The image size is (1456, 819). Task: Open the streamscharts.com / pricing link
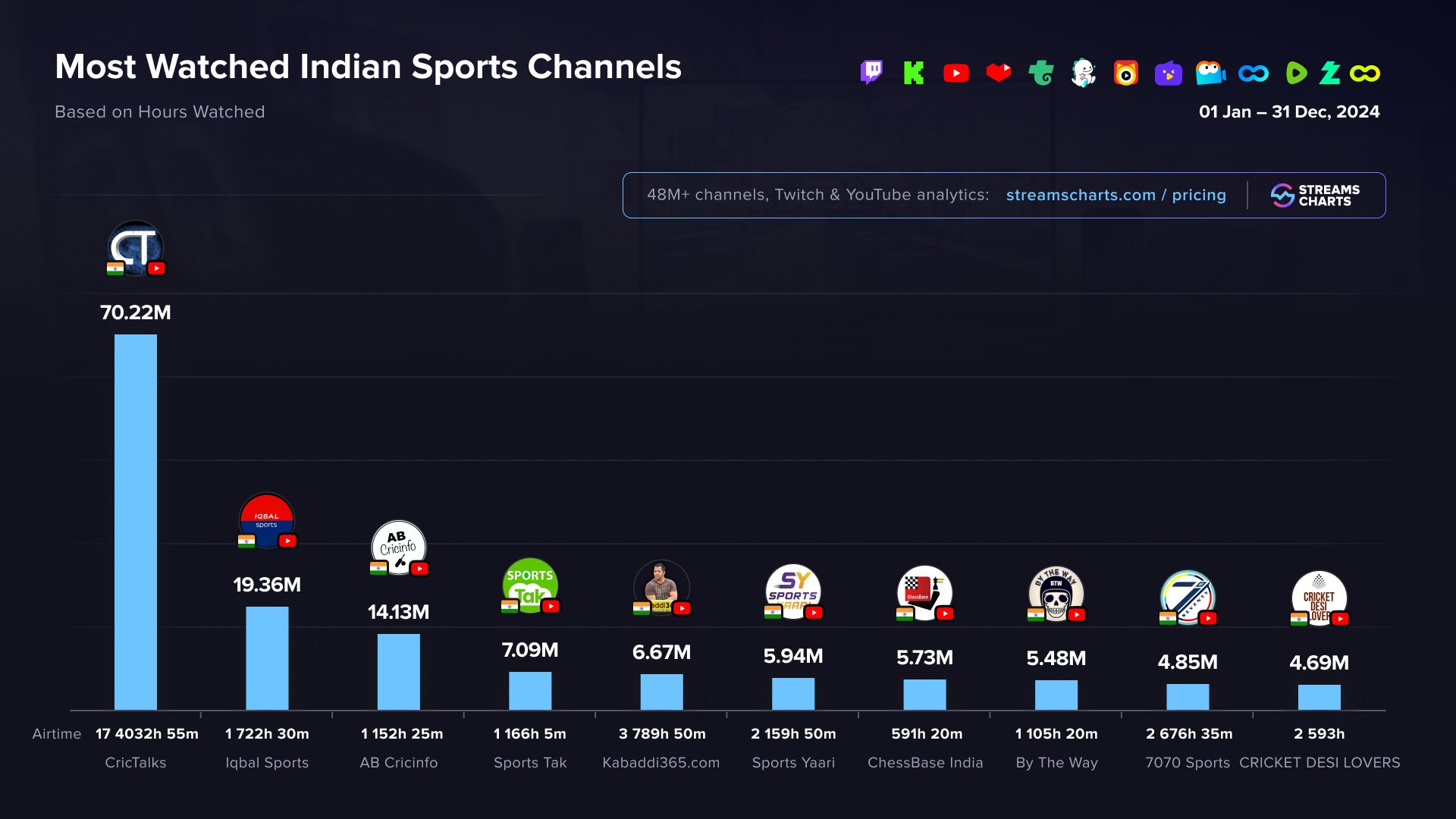pos(1115,195)
